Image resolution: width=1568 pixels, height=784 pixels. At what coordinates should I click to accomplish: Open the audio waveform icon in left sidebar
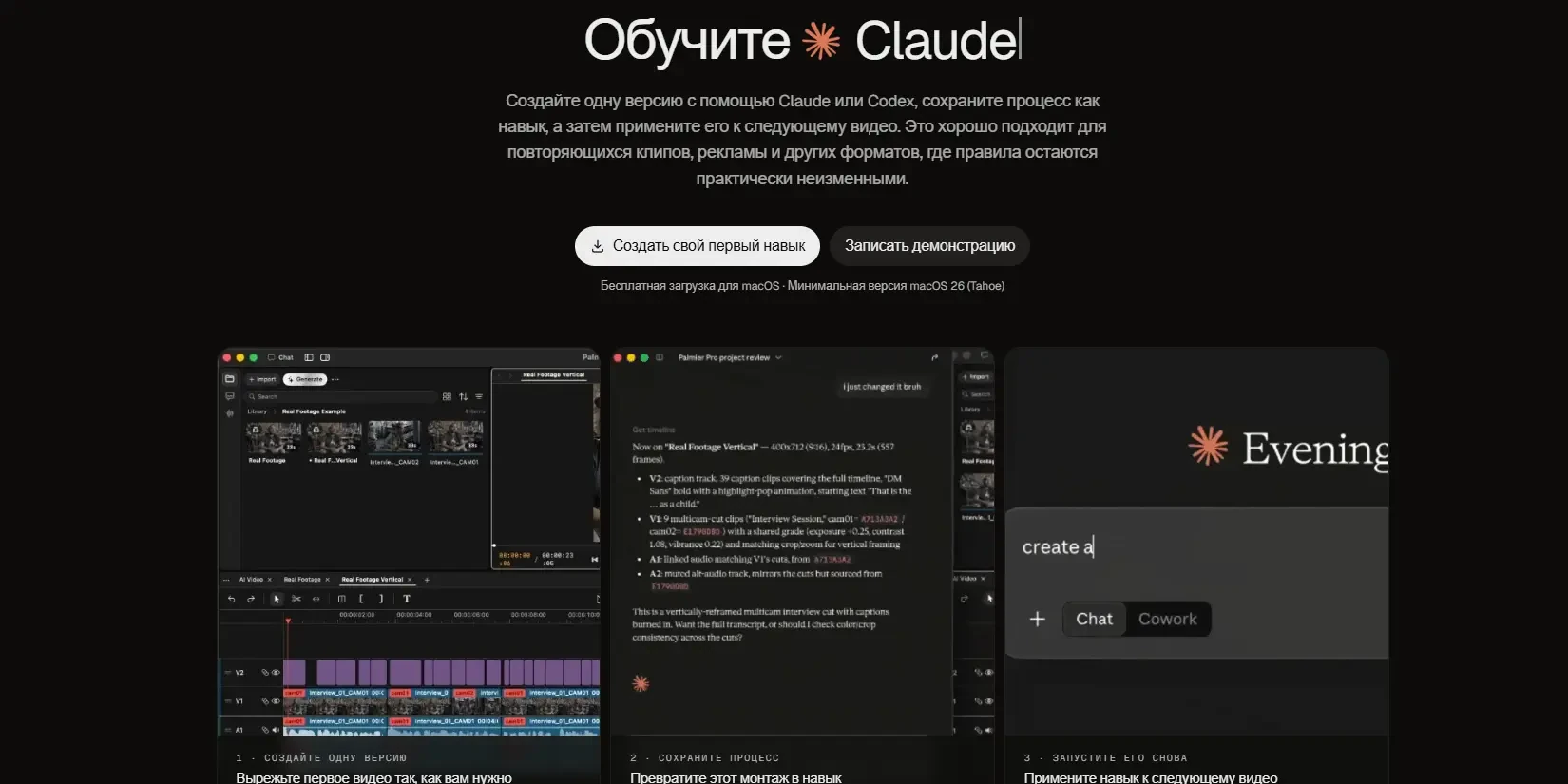229,413
